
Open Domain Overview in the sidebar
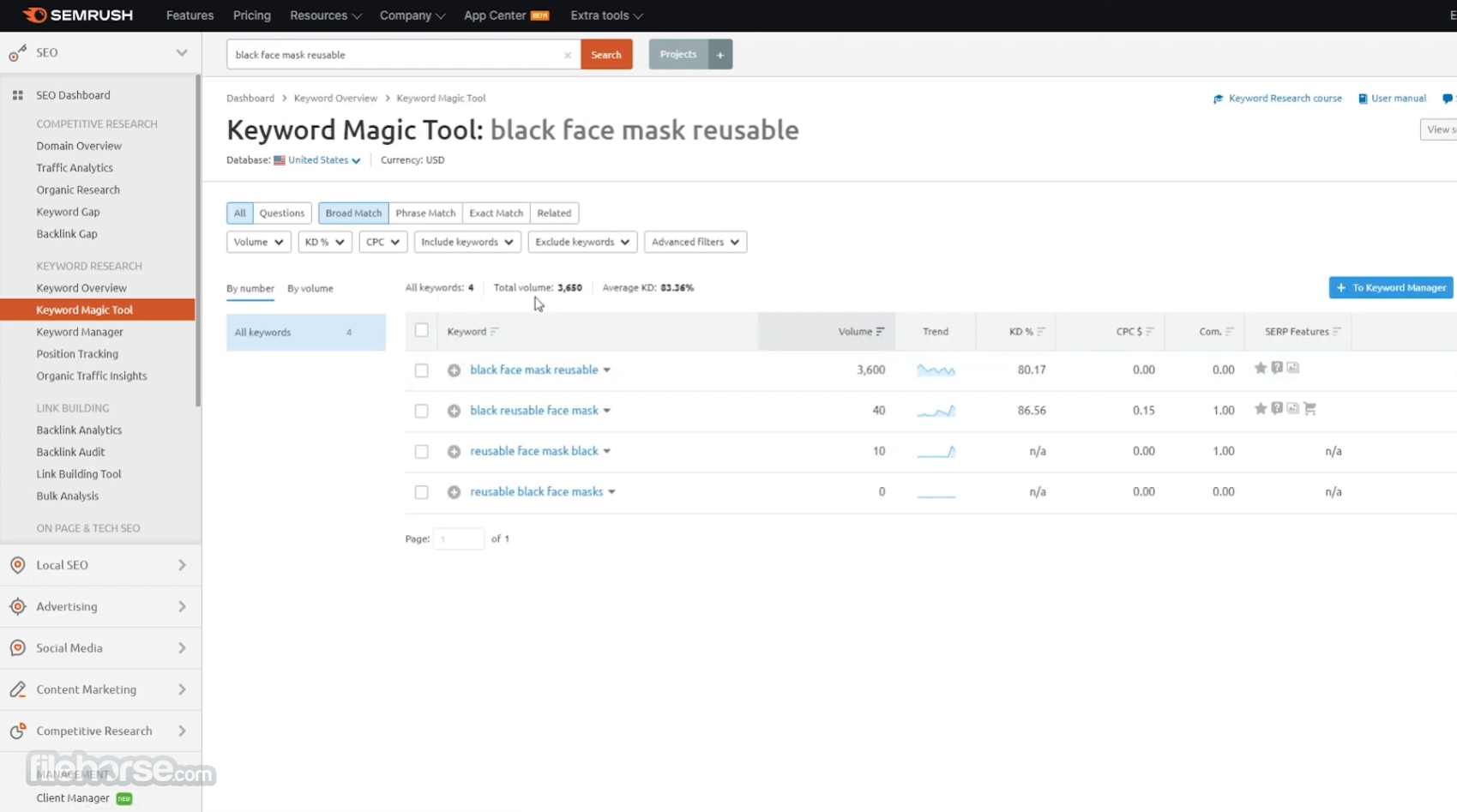pyautogui.click(x=79, y=146)
